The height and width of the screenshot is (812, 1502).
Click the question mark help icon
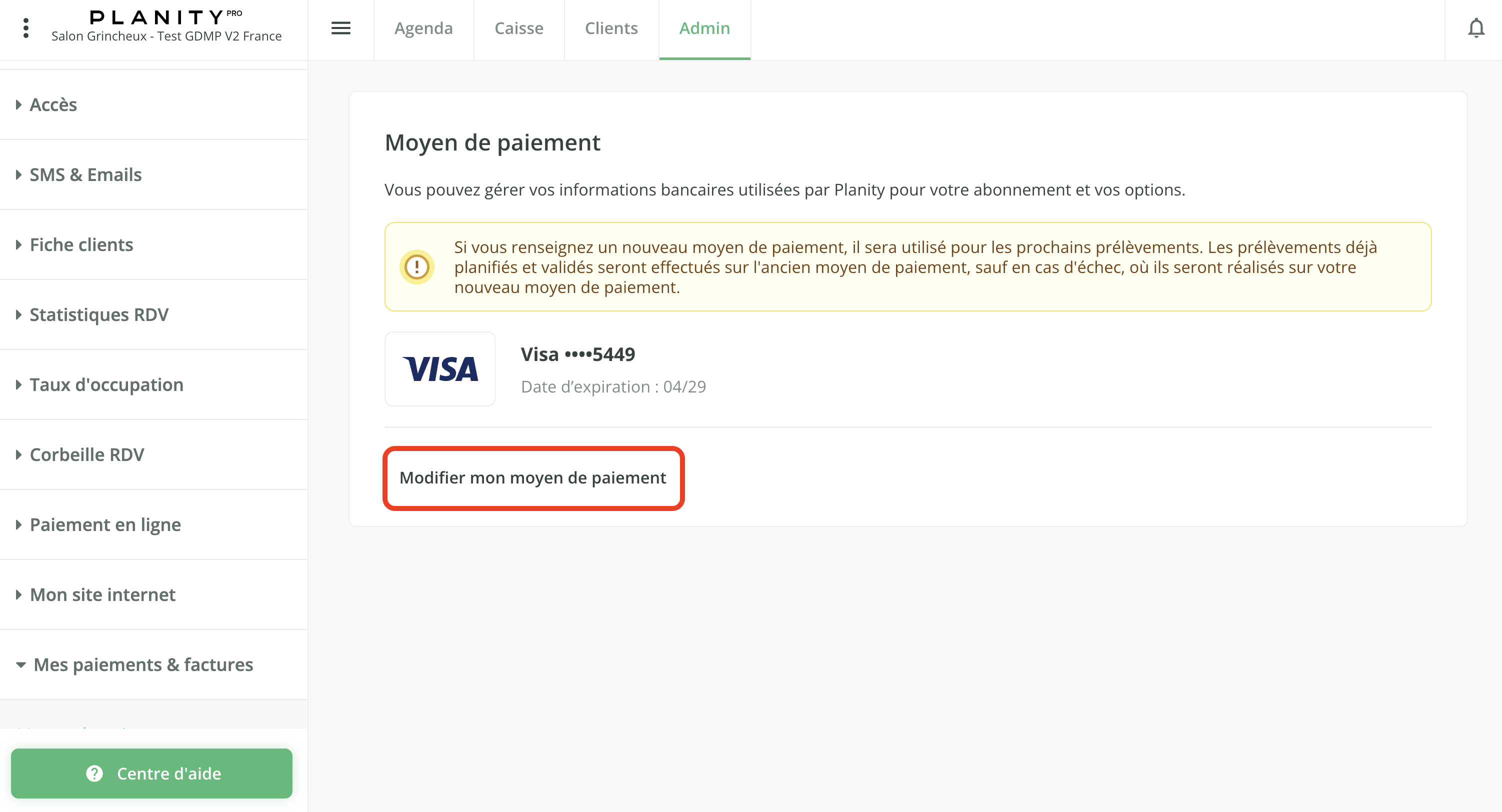(x=94, y=773)
